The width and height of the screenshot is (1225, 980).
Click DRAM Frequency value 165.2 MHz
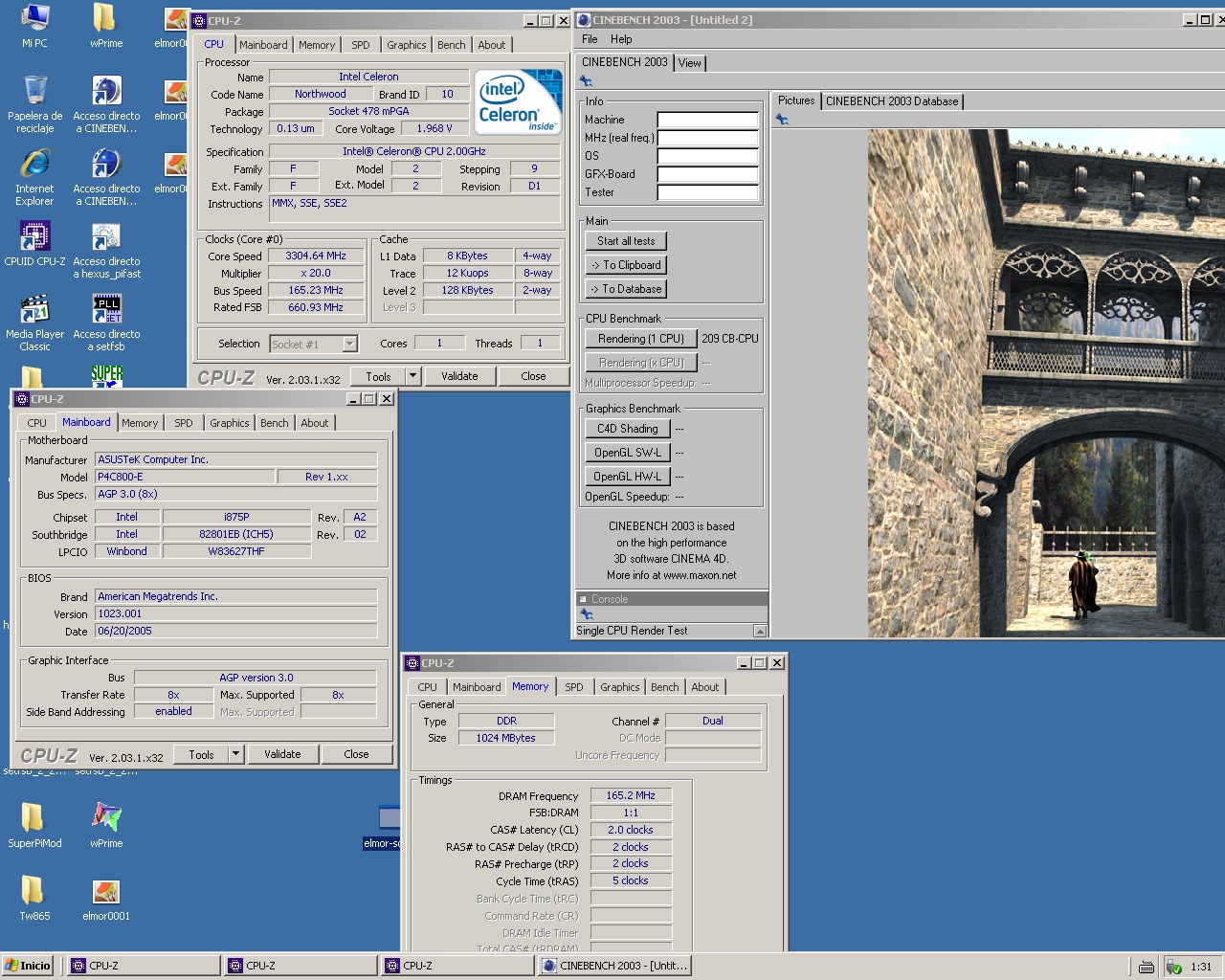click(x=631, y=795)
